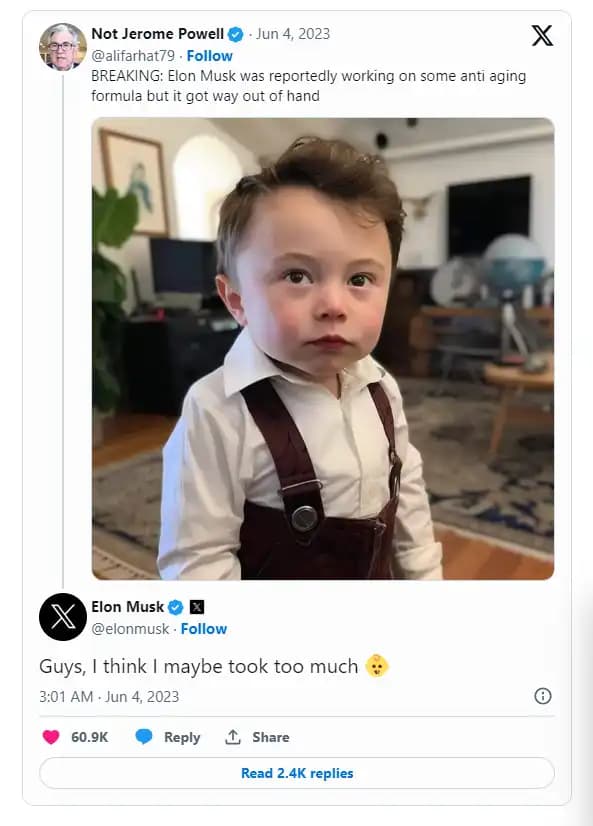
Task: Click the @elonmusk handle
Action: tap(130, 629)
